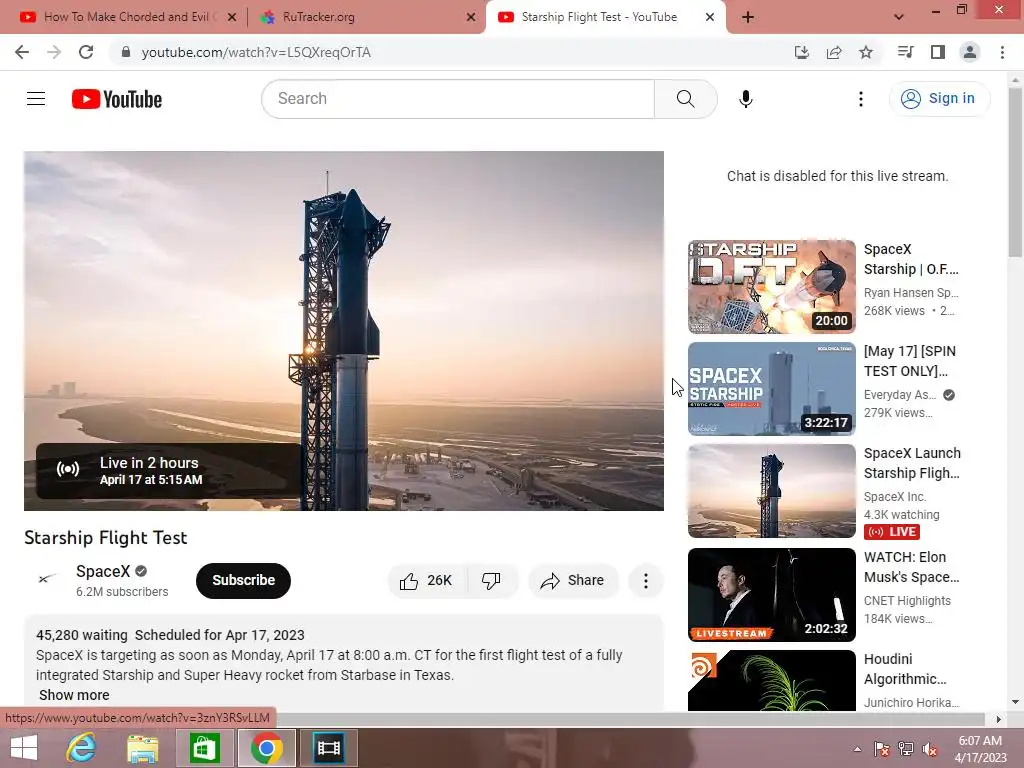Open Chrome three-dot menu

pyautogui.click(x=1002, y=52)
